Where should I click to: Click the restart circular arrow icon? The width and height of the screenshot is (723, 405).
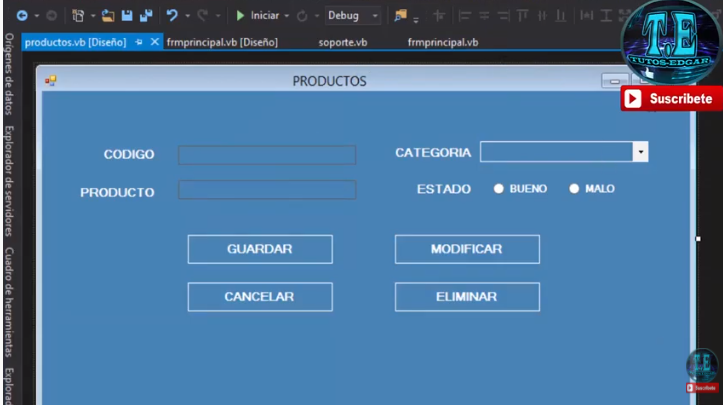click(302, 16)
